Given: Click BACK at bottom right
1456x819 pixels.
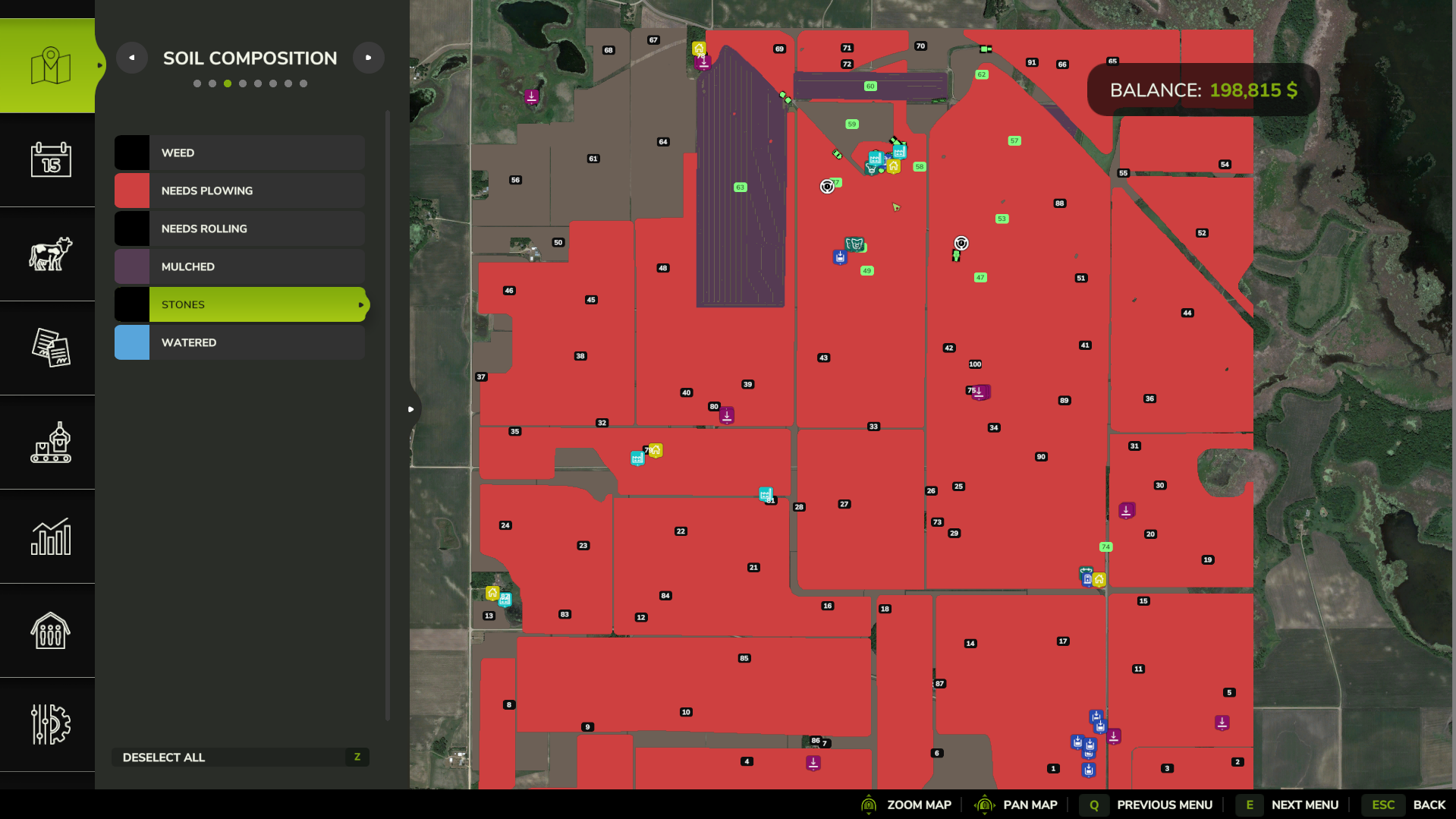Looking at the screenshot, I should tap(1429, 805).
